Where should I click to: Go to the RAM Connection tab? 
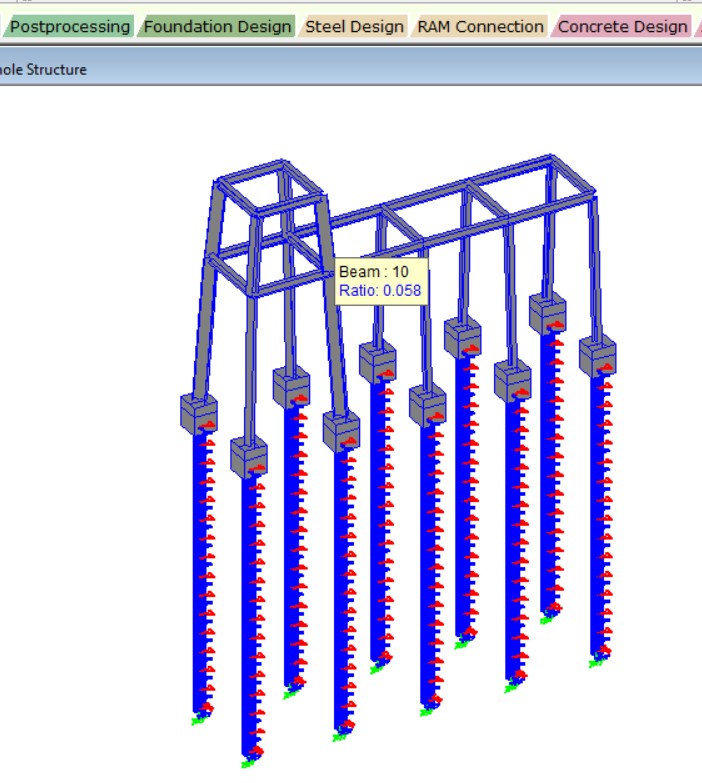tap(480, 27)
